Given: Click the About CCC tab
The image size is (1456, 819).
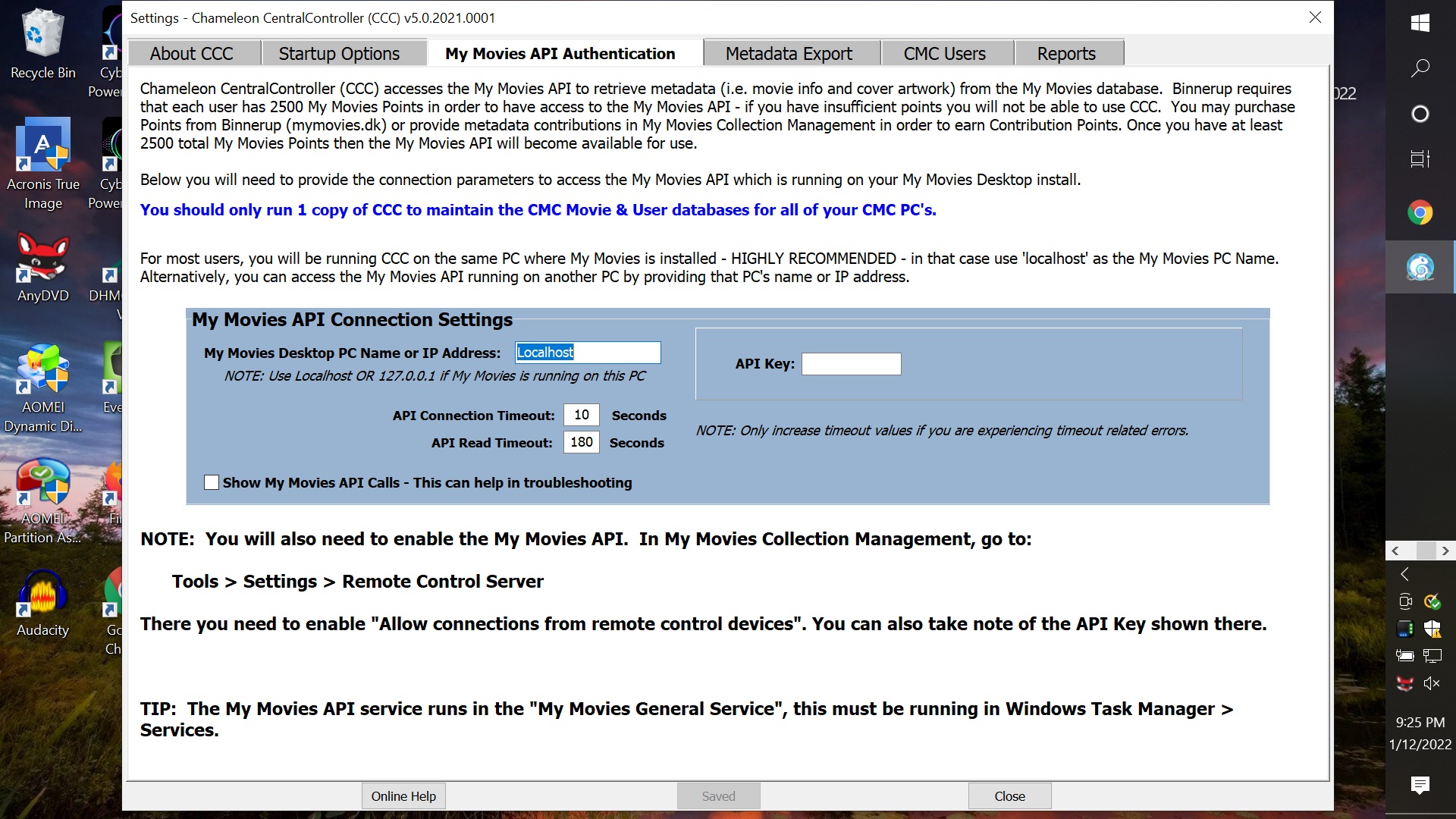Looking at the screenshot, I should pos(191,53).
